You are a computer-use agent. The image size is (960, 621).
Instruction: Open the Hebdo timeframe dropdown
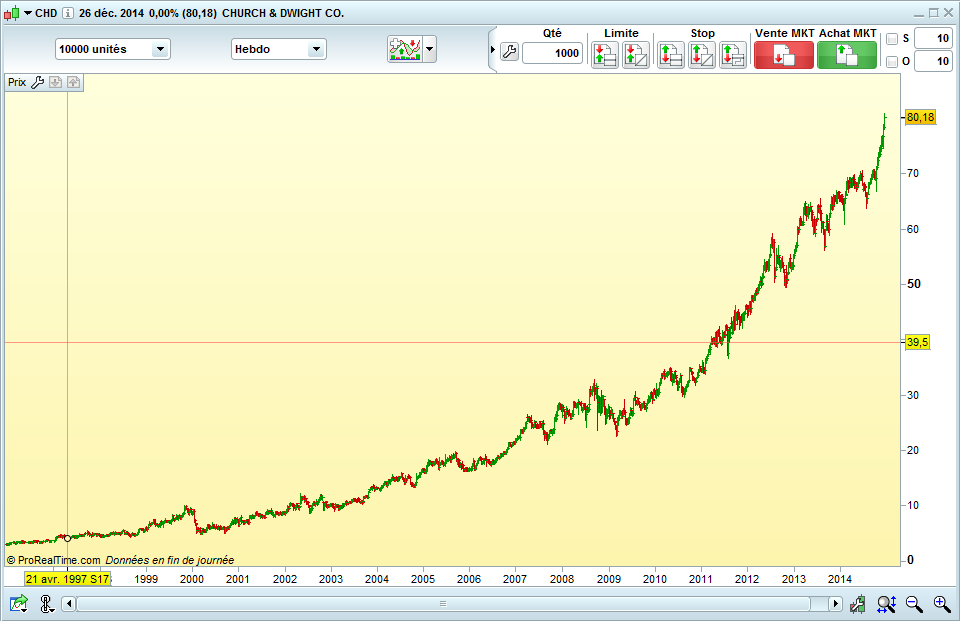pyautogui.click(x=279, y=50)
